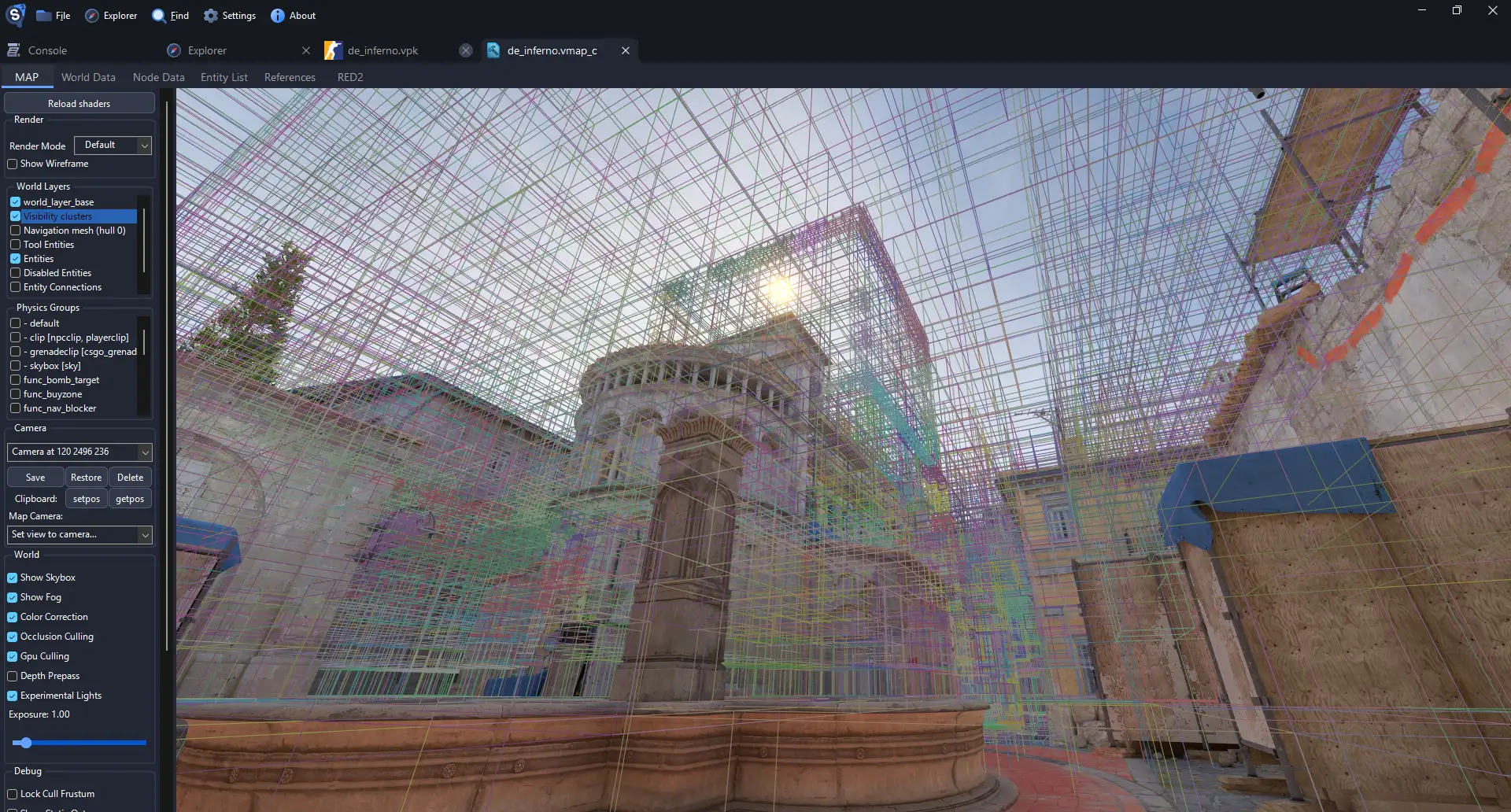1511x812 pixels.
Task: Click the Console tab icon
Action: pyautogui.click(x=13, y=50)
